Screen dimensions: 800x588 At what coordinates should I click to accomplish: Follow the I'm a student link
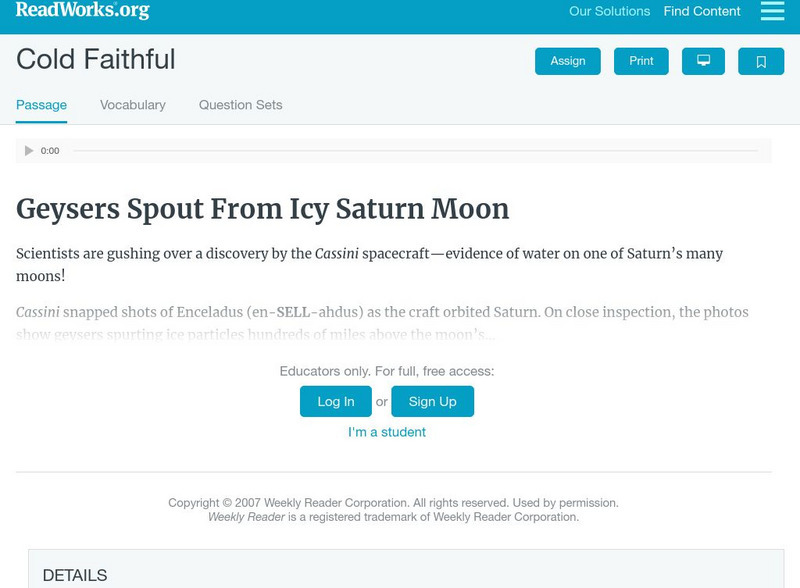coord(387,432)
